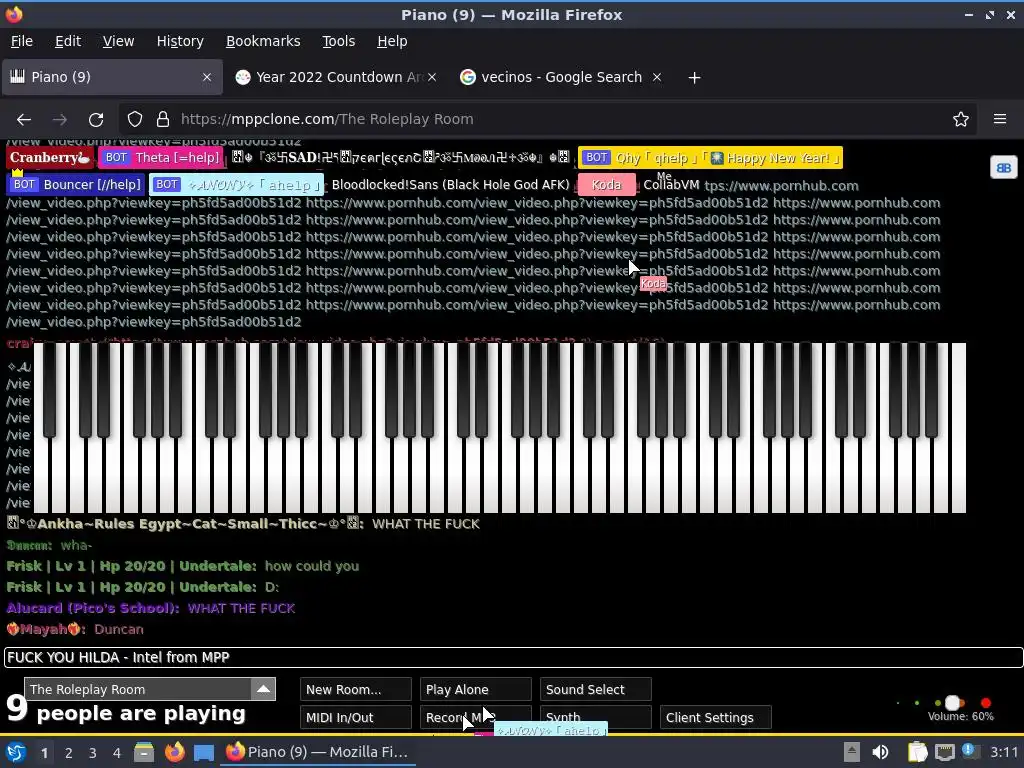Click the '9 people are playing' text
The height and width of the screenshot is (768, 1024).
[x=126, y=709]
